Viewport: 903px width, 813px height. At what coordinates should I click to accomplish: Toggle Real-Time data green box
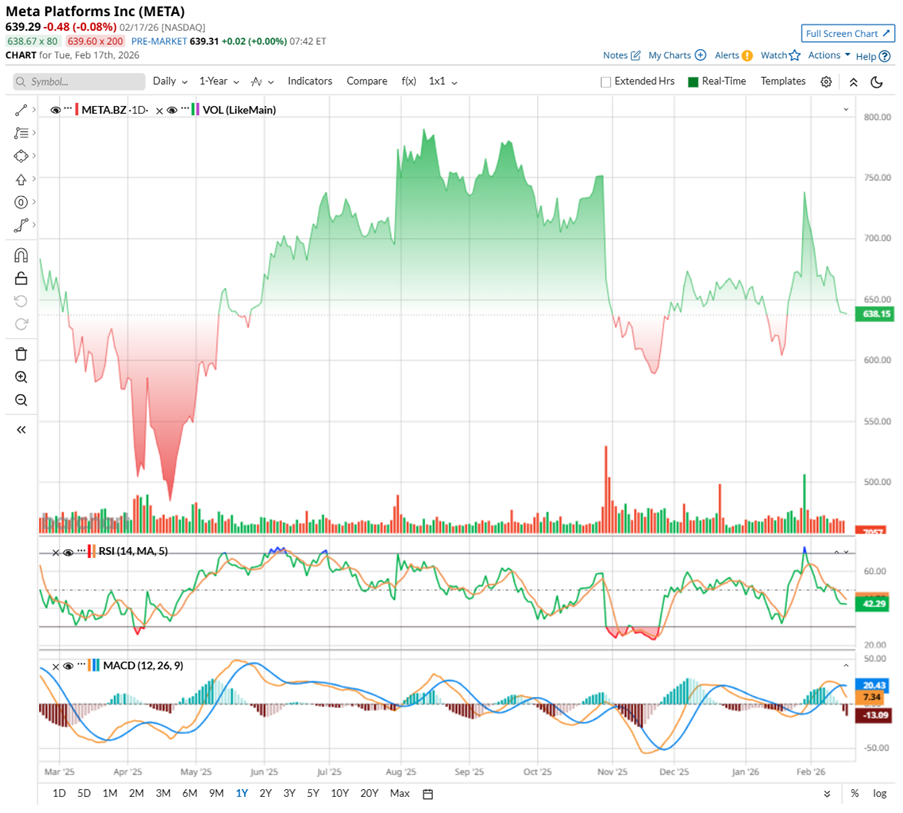(693, 82)
